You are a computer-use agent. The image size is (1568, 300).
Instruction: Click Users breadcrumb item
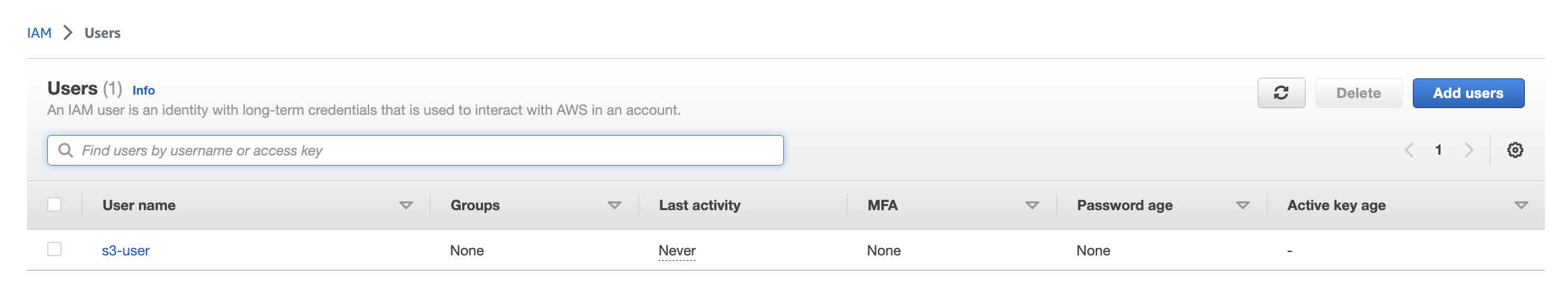(x=103, y=33)
